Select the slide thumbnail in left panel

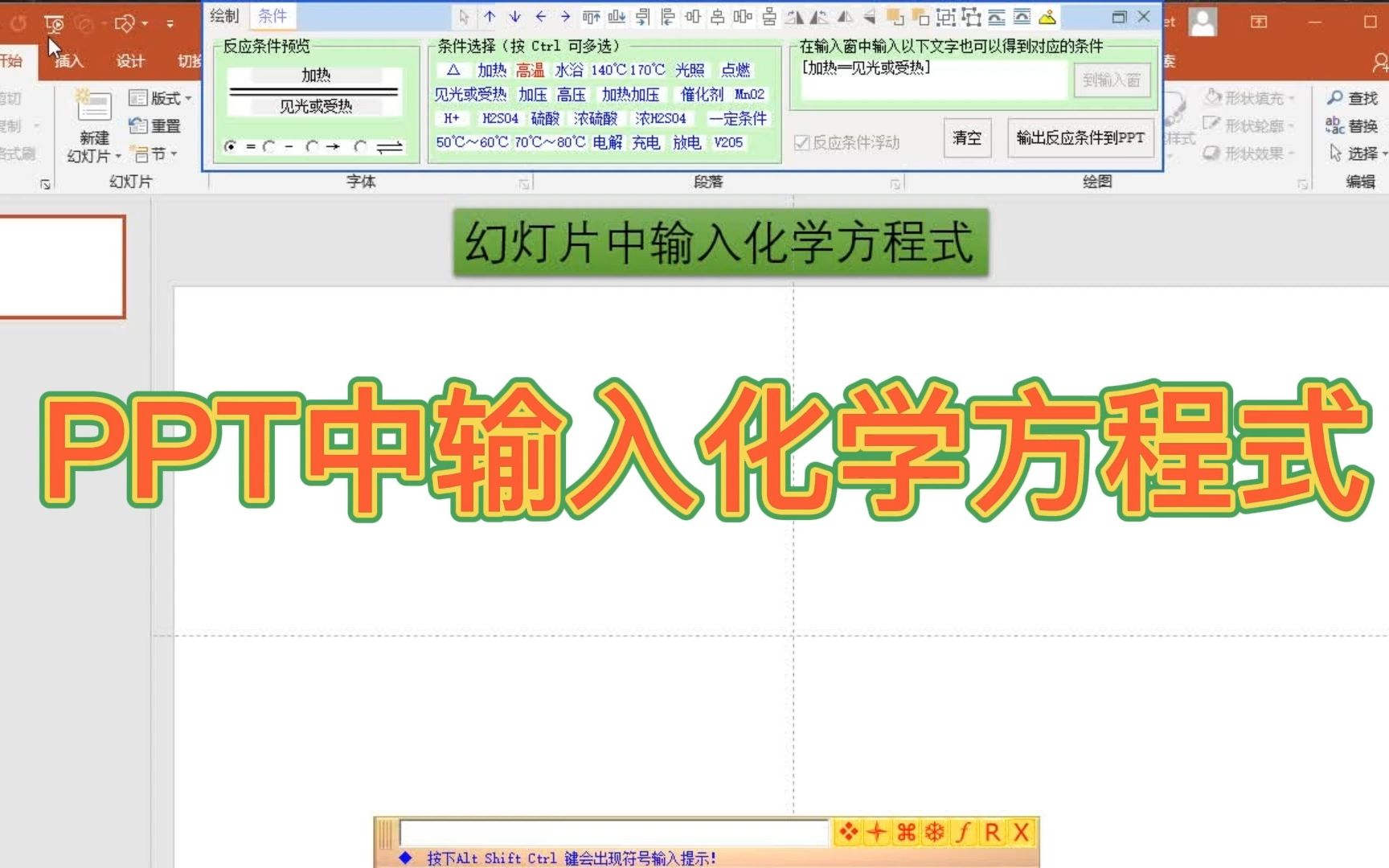62,267
